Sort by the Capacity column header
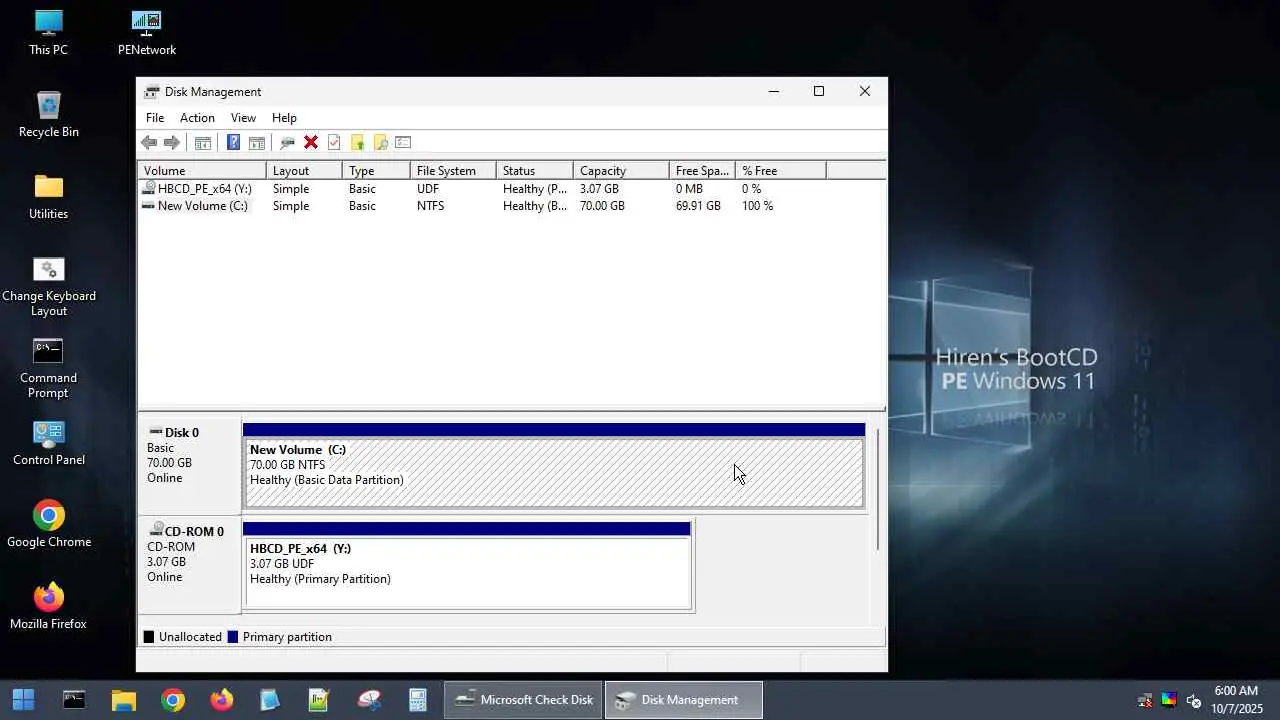 click(622, 171)
